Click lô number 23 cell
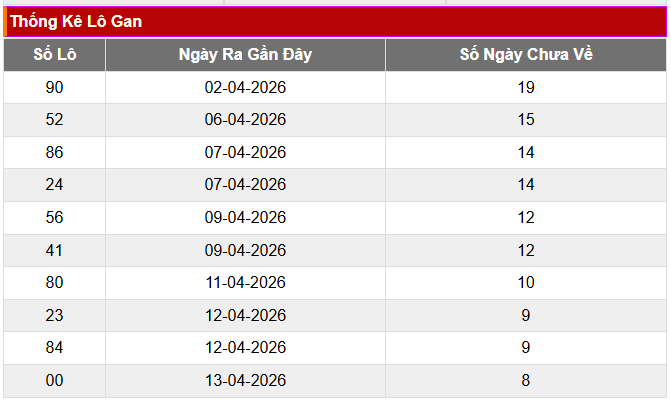Screen dimensions: 671x403 point(54,315)
